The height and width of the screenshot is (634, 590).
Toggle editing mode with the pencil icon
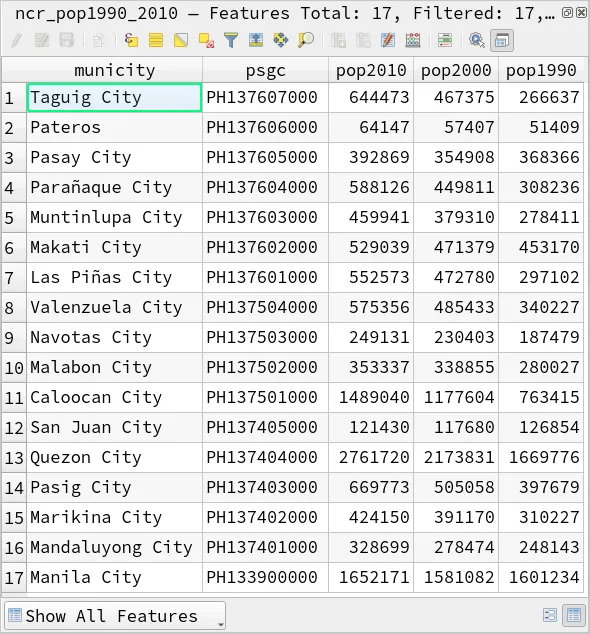[x=17, y=40]
